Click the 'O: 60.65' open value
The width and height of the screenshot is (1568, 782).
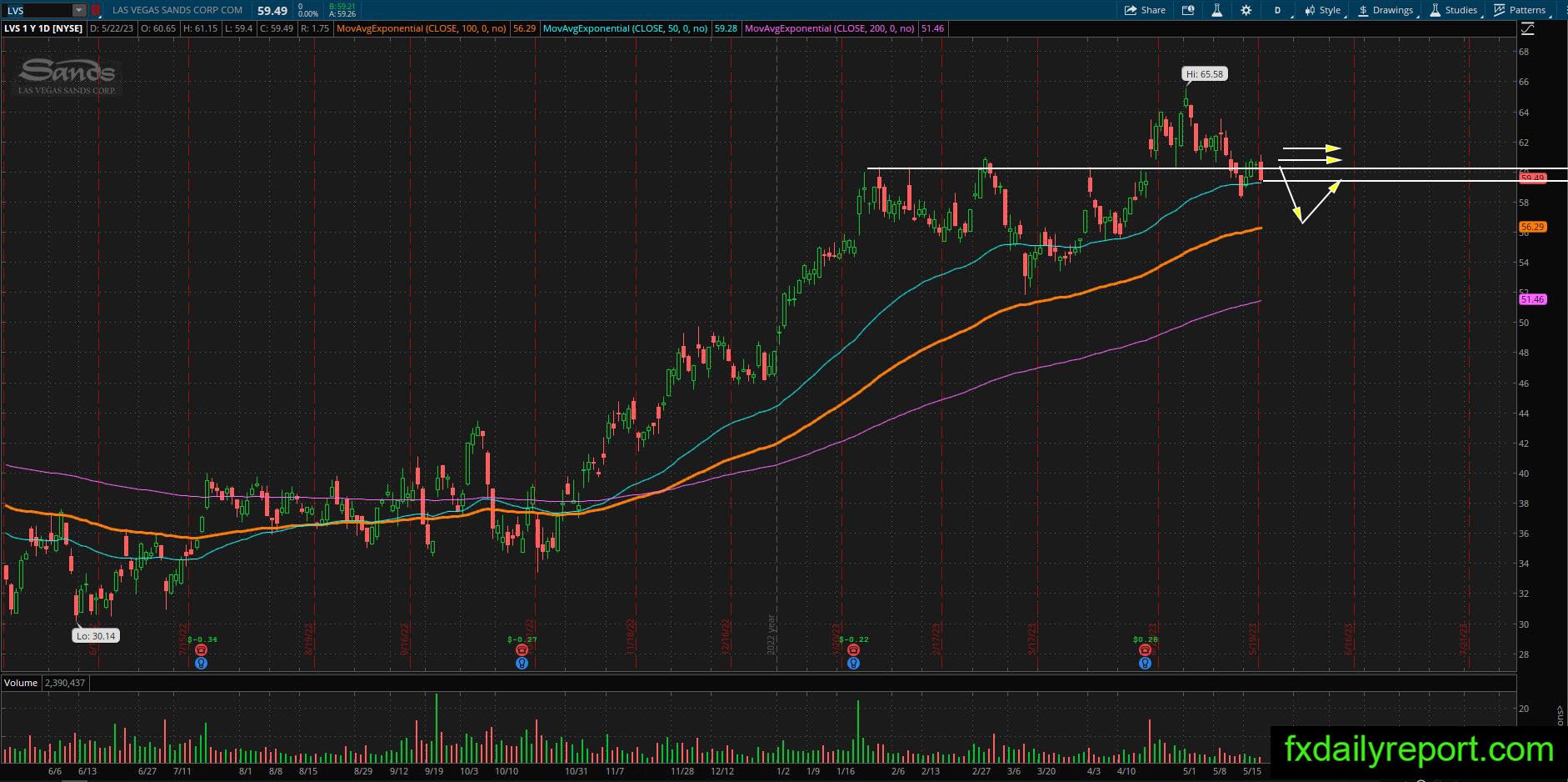tap(158, 28)
